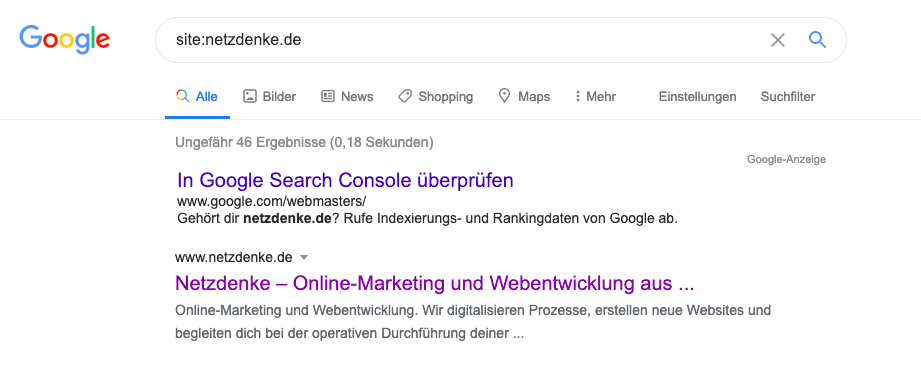Click the Maps pin icon
This screenshot has width=921, height=372.
[504, 96]
